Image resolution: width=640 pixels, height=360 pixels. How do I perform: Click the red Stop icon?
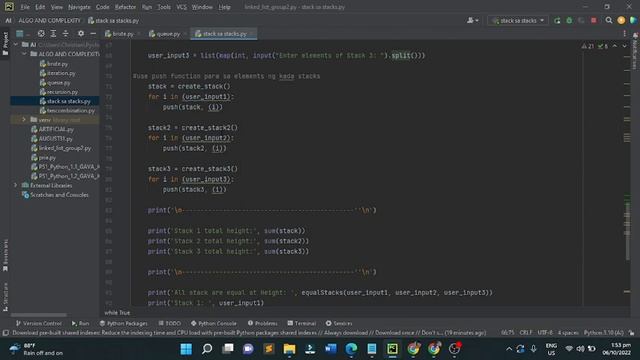[x=593, y=20]
